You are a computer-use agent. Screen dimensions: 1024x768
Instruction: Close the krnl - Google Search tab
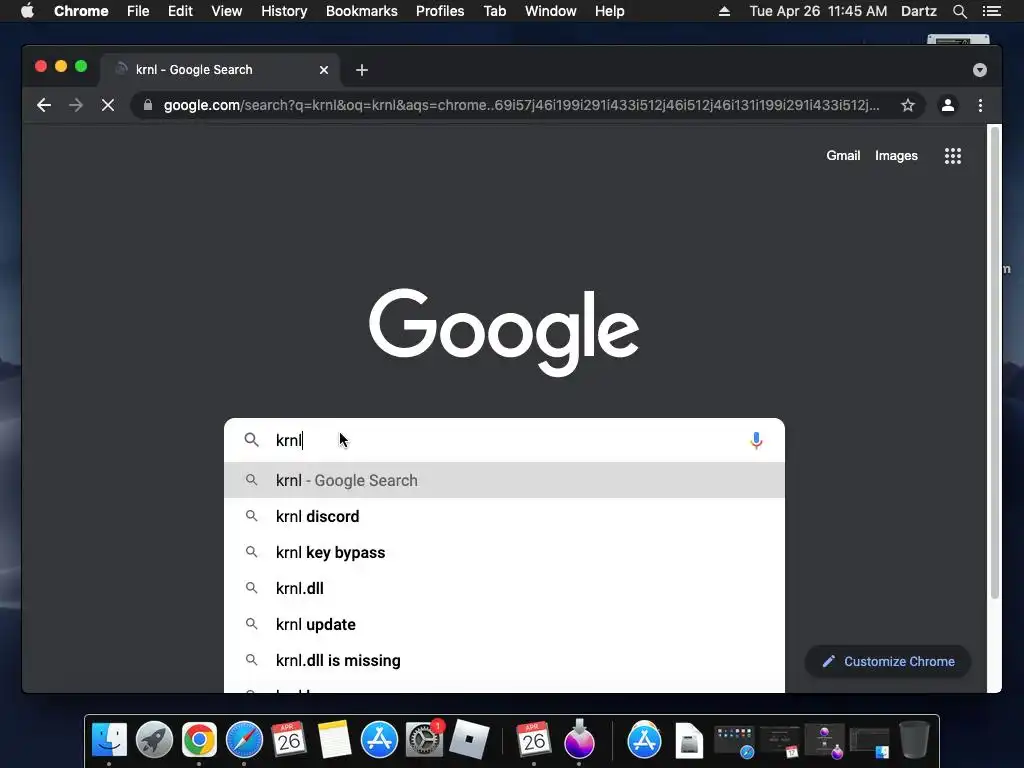point(324,70)
